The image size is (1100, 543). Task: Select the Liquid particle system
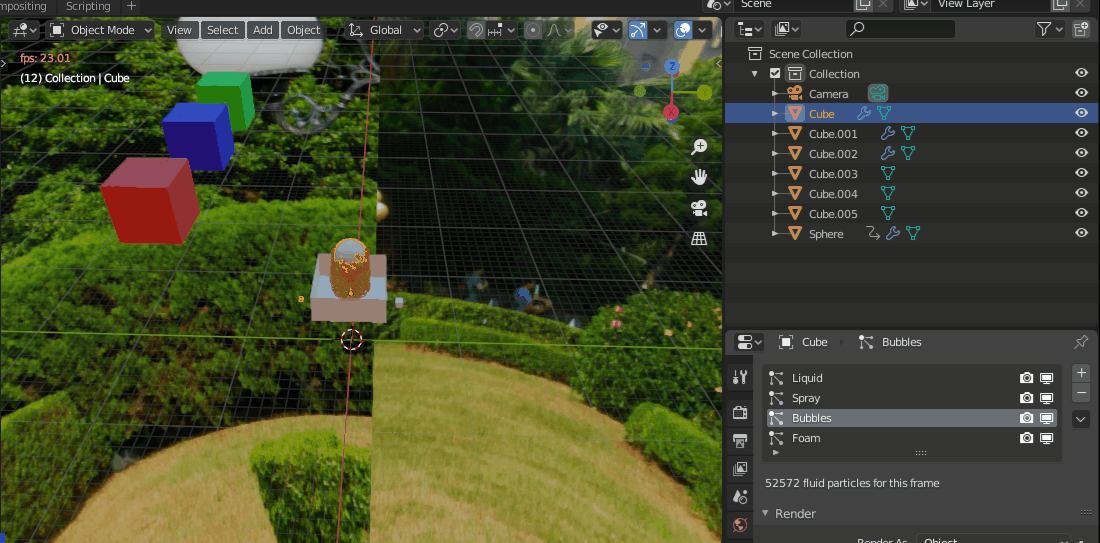911,378
